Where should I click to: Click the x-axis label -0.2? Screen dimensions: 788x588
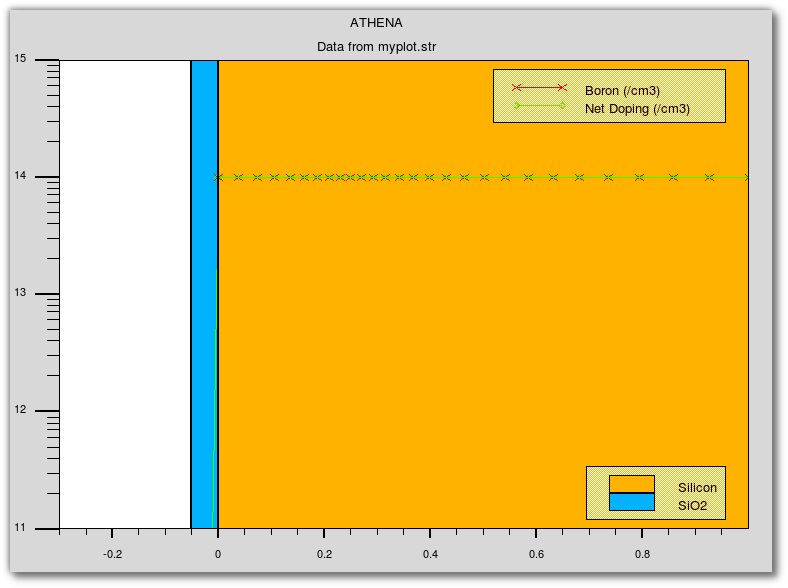pos(113,554)
